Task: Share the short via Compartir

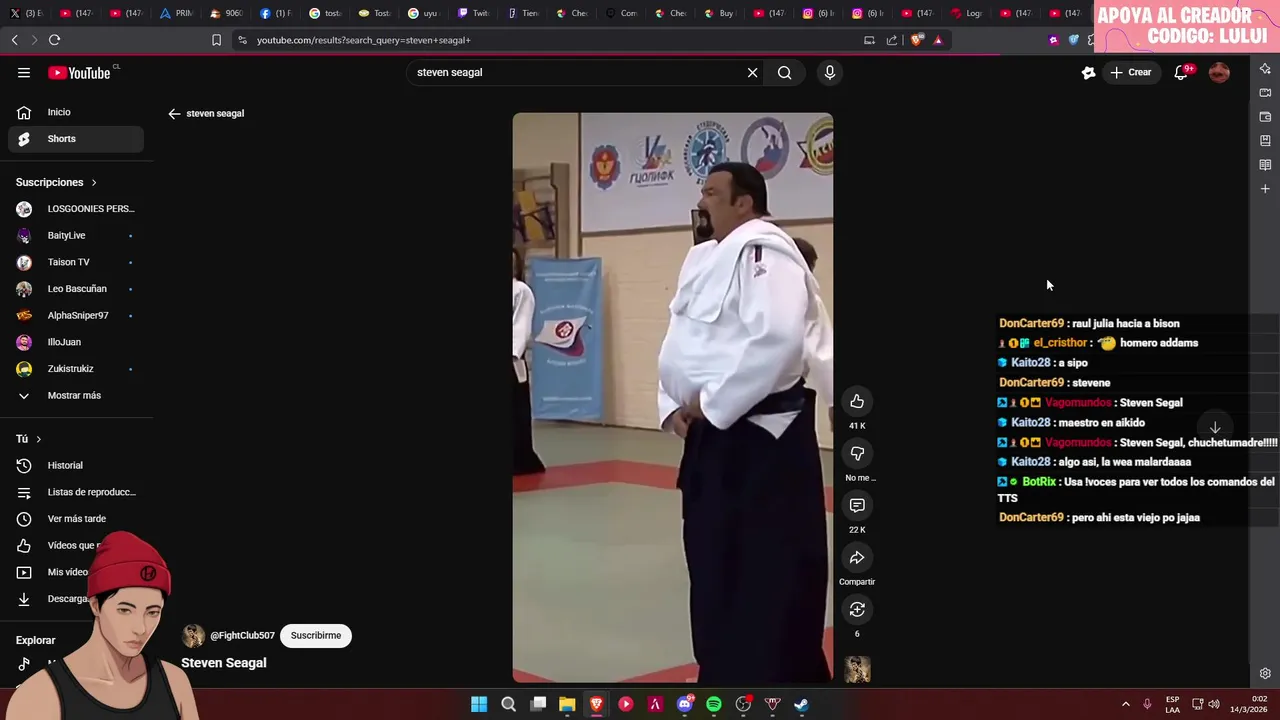Action: point(857,557)
